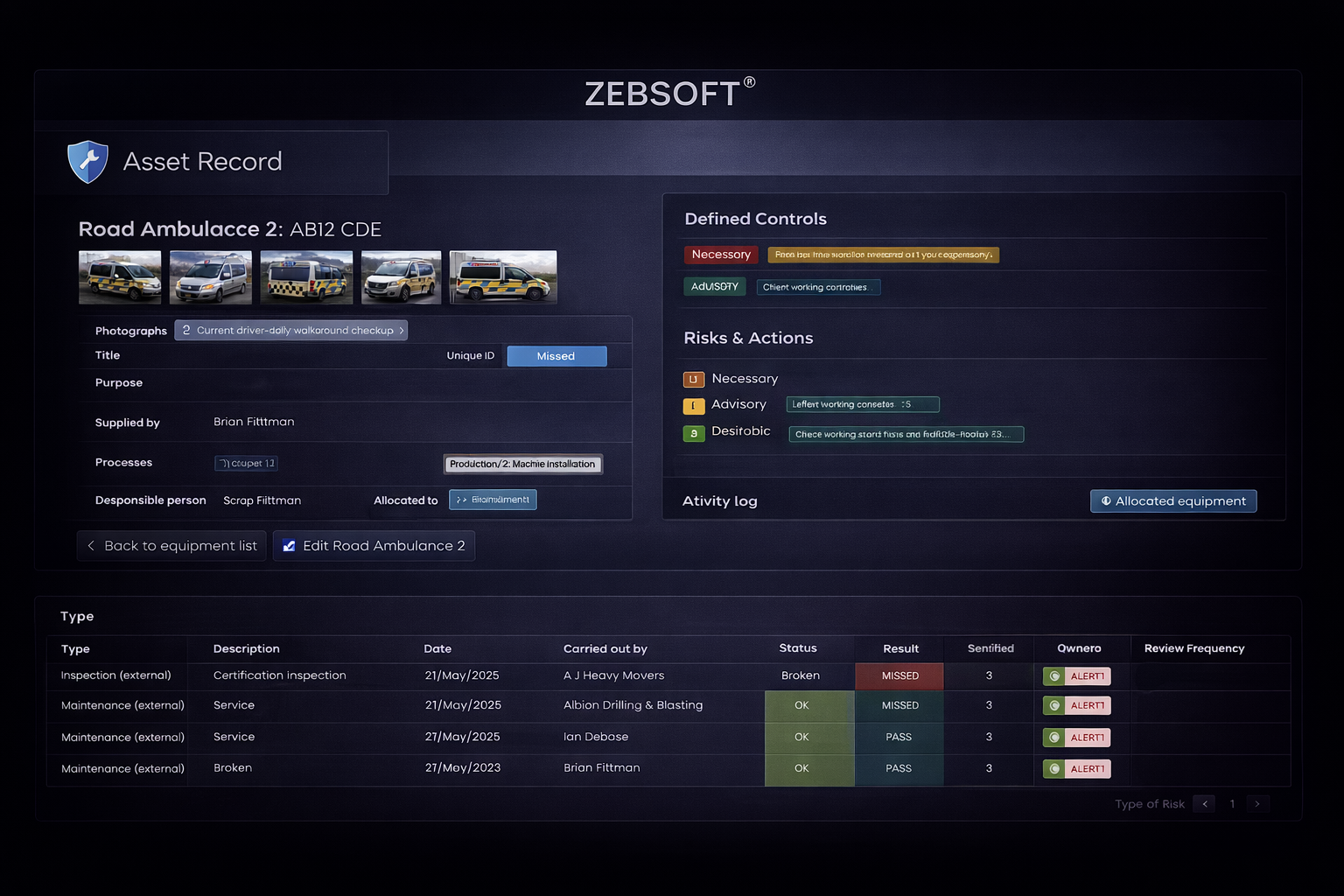Screen dimensions: 1344x896
Task: Go back to equipment list
Action: click(x=171, y=546)
